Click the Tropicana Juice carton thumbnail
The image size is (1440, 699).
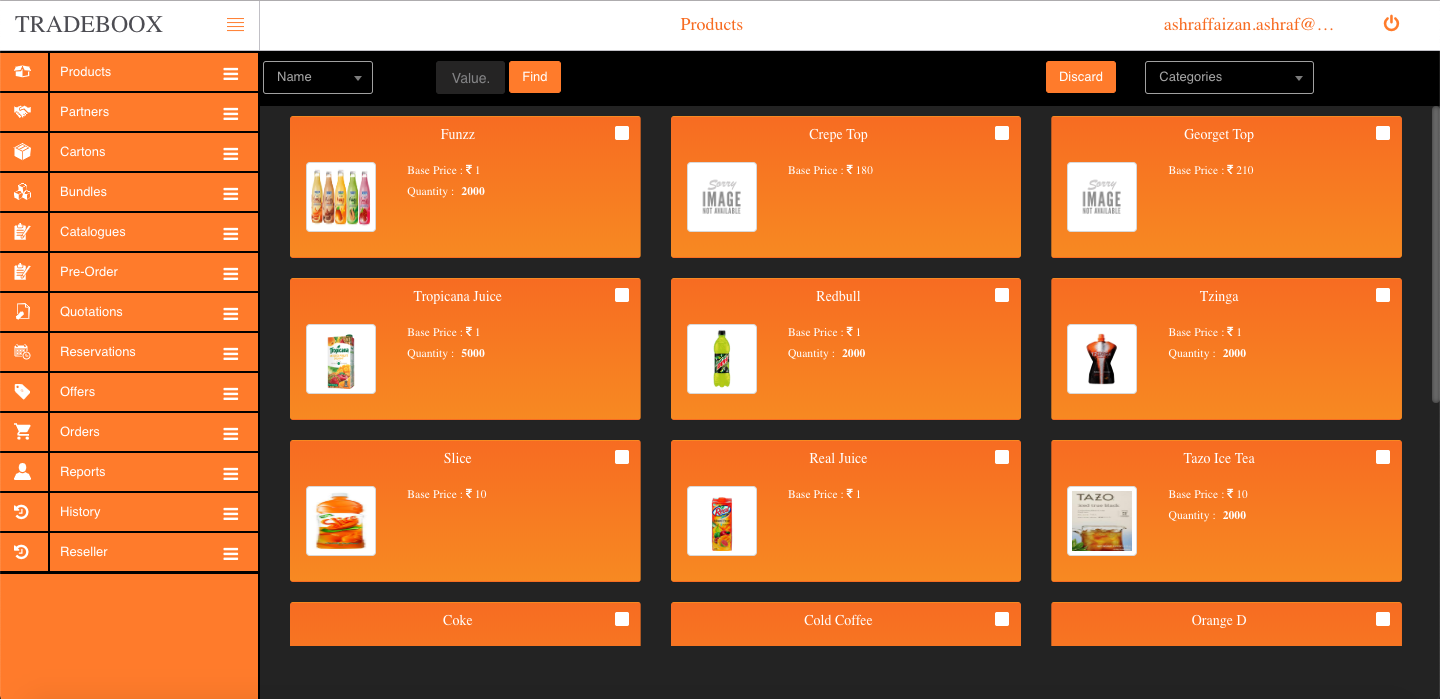coord(341,359)
